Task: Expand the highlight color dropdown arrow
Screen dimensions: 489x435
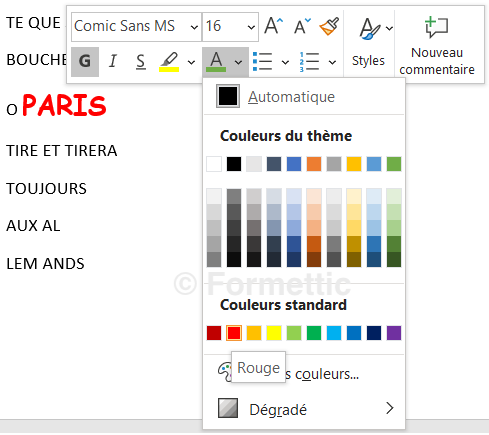Action: [191, 62]
